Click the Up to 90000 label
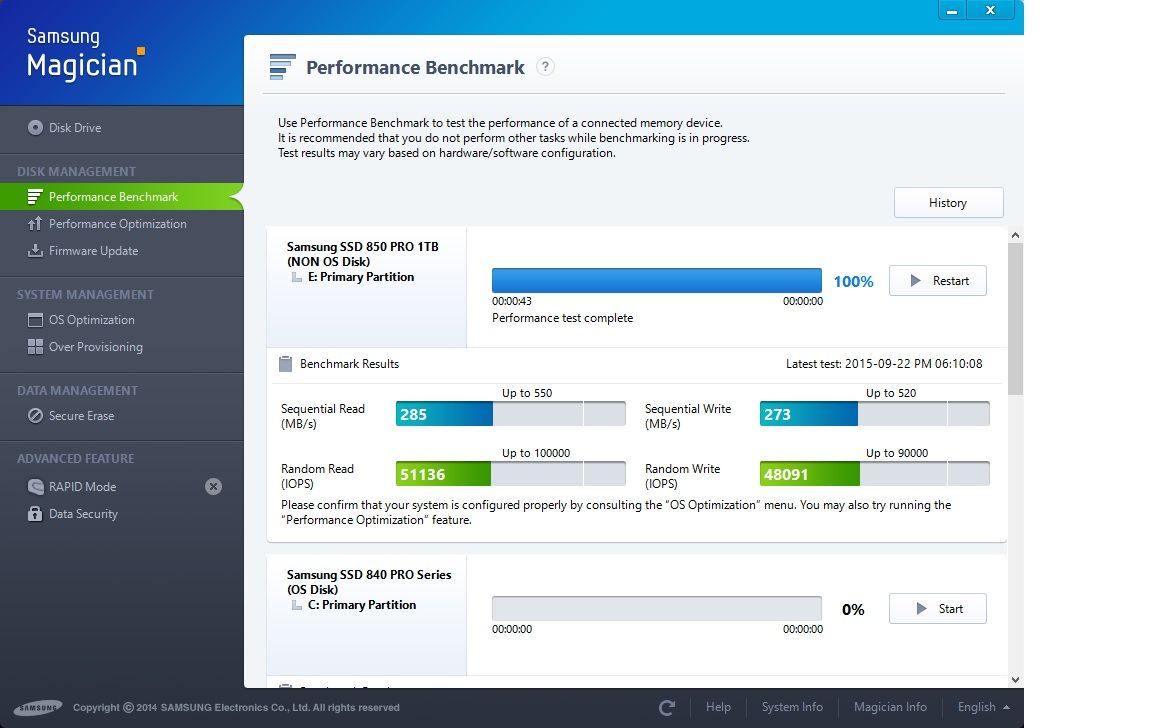The width and height of the screenshot is (1152, 728). [896, 453]
